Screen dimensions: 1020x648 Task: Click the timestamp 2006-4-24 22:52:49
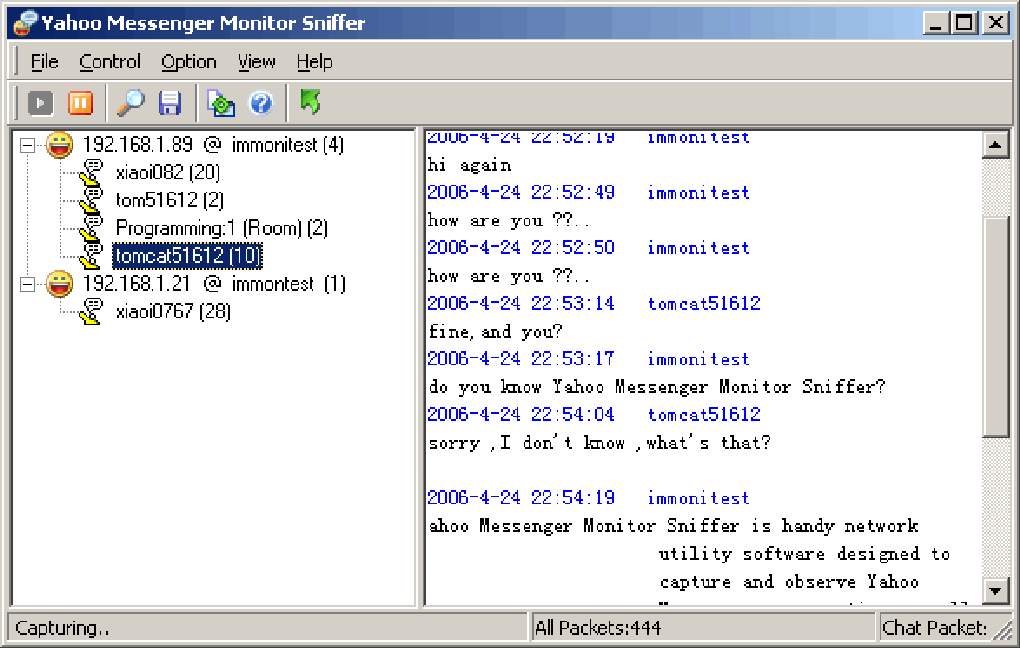[521, 193]
